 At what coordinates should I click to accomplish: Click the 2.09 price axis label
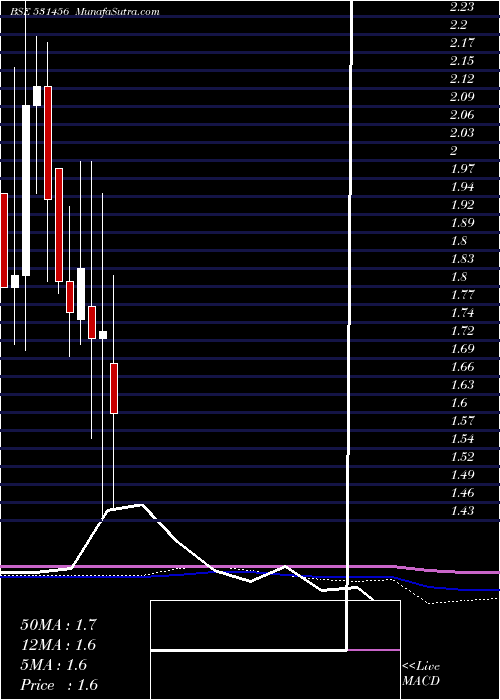[462, 97]
